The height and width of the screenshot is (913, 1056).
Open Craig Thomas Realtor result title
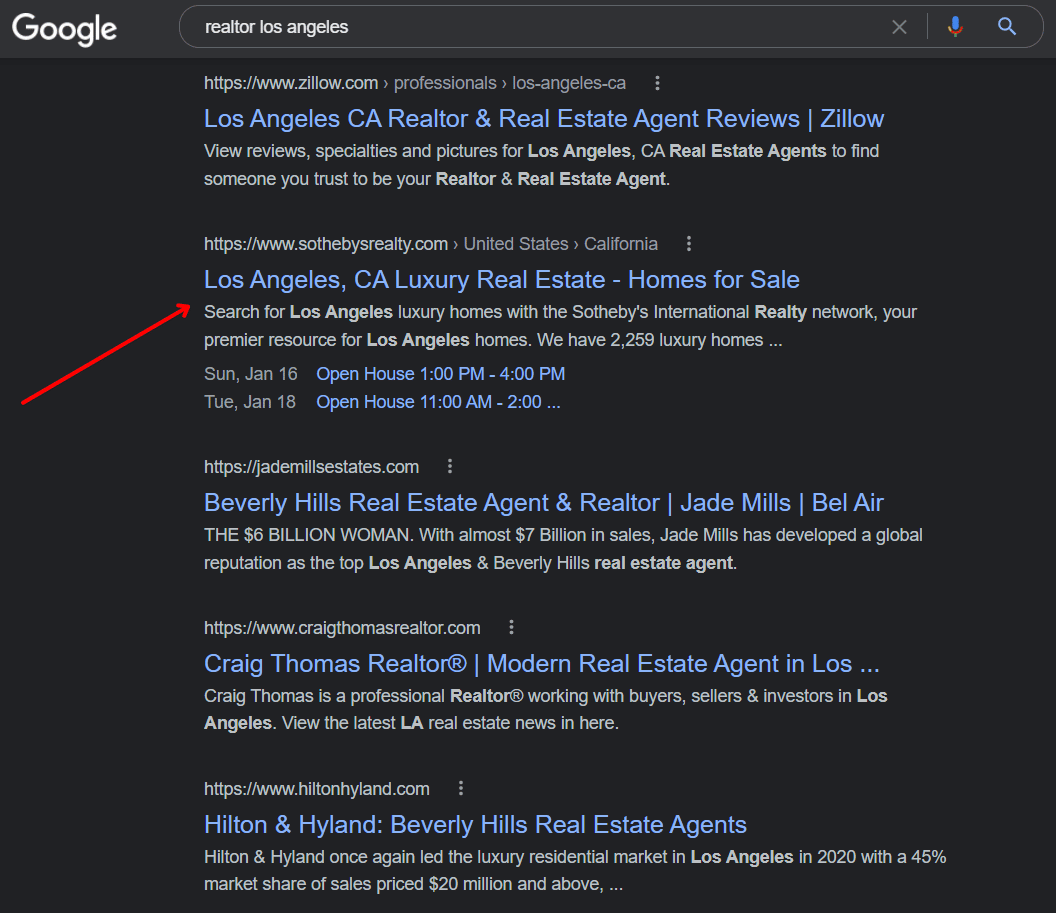(x=541, y=663)
